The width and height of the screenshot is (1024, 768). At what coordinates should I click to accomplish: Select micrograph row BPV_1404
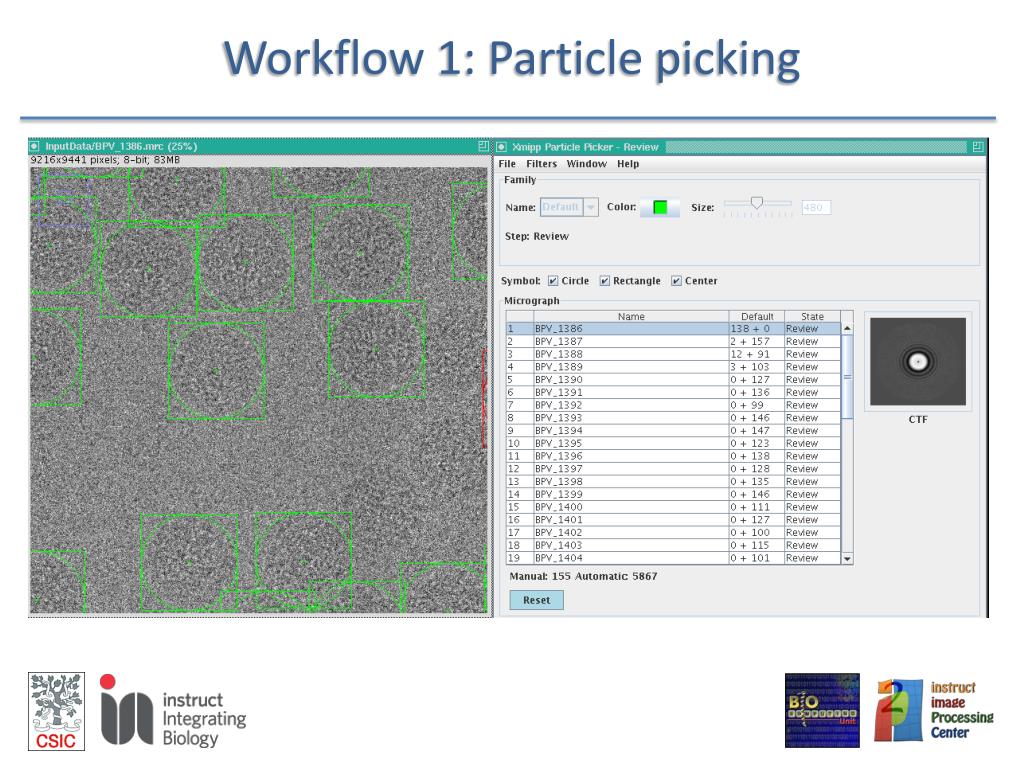pyautogui.click(x=673, y=558)
